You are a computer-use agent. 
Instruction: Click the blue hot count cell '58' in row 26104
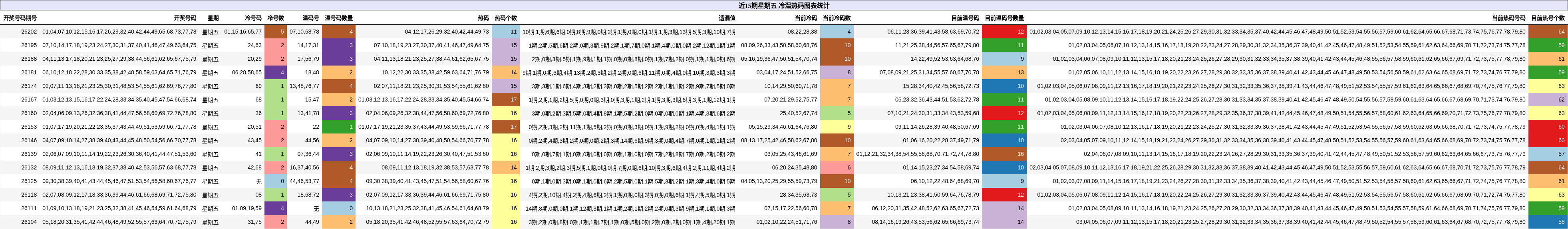(x=1548, y=222)
